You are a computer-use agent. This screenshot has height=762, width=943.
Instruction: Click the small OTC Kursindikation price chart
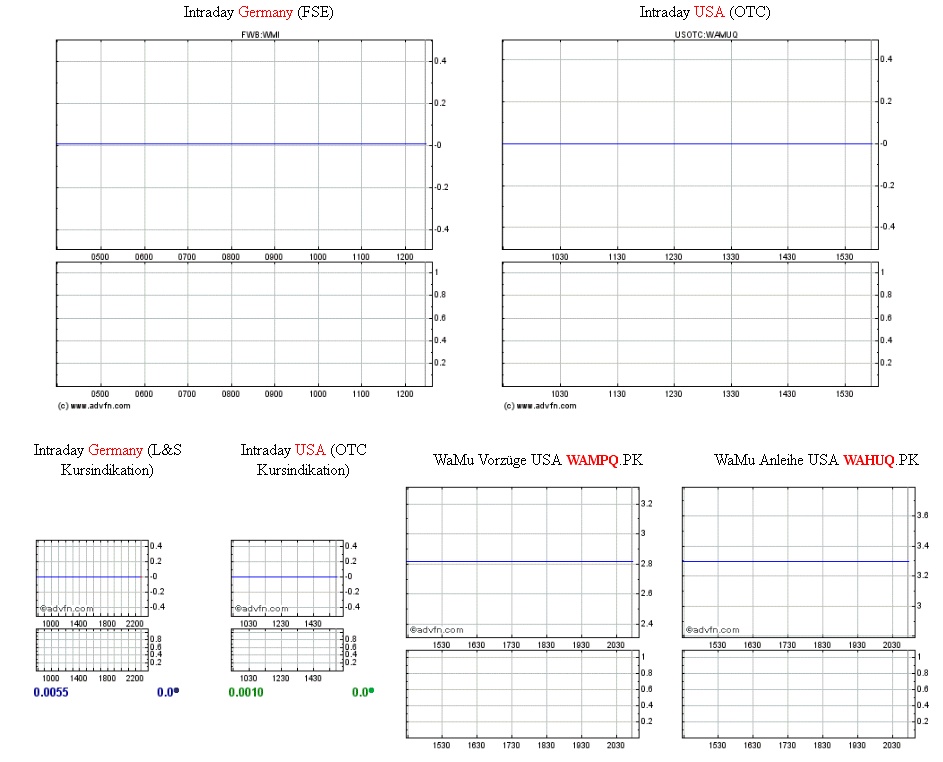pyautogui.click(x=287, y=578)
